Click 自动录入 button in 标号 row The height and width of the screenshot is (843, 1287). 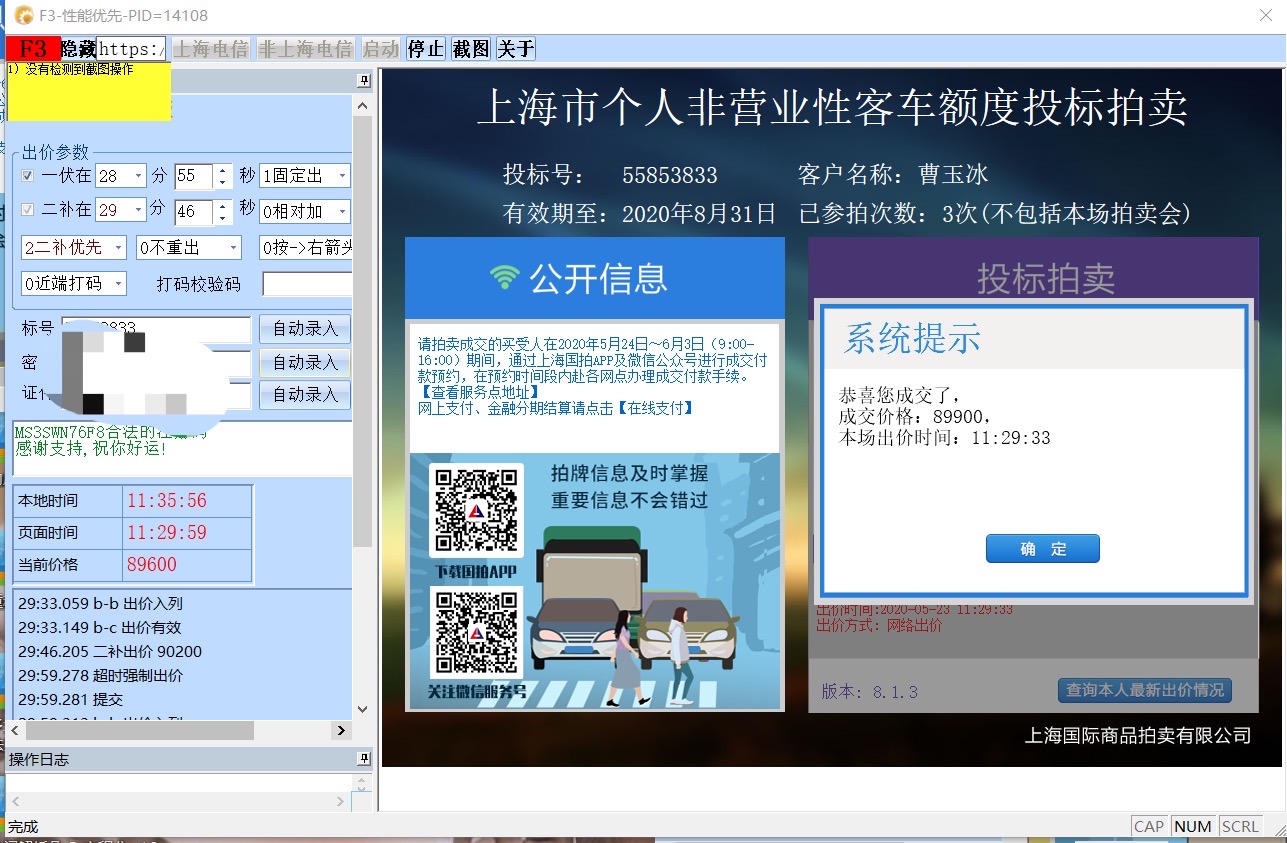point(305,329)
